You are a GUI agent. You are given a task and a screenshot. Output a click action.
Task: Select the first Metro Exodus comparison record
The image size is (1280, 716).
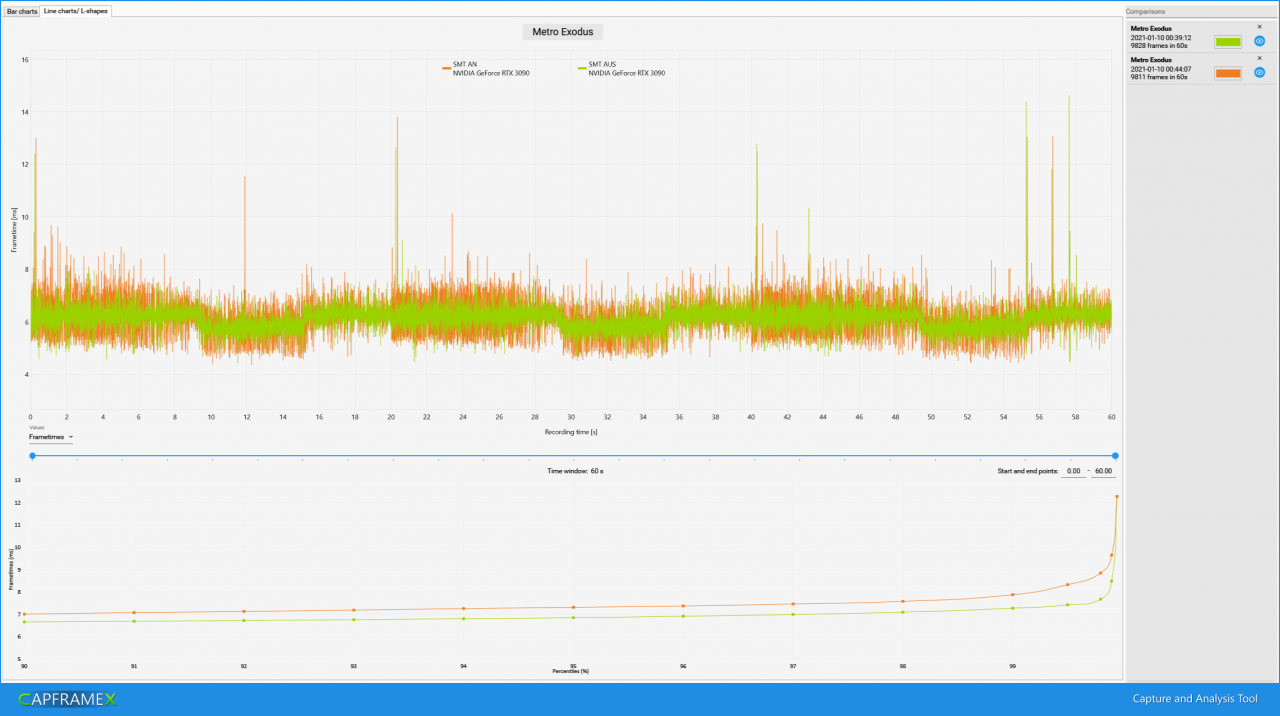[x=1200, y=36]
